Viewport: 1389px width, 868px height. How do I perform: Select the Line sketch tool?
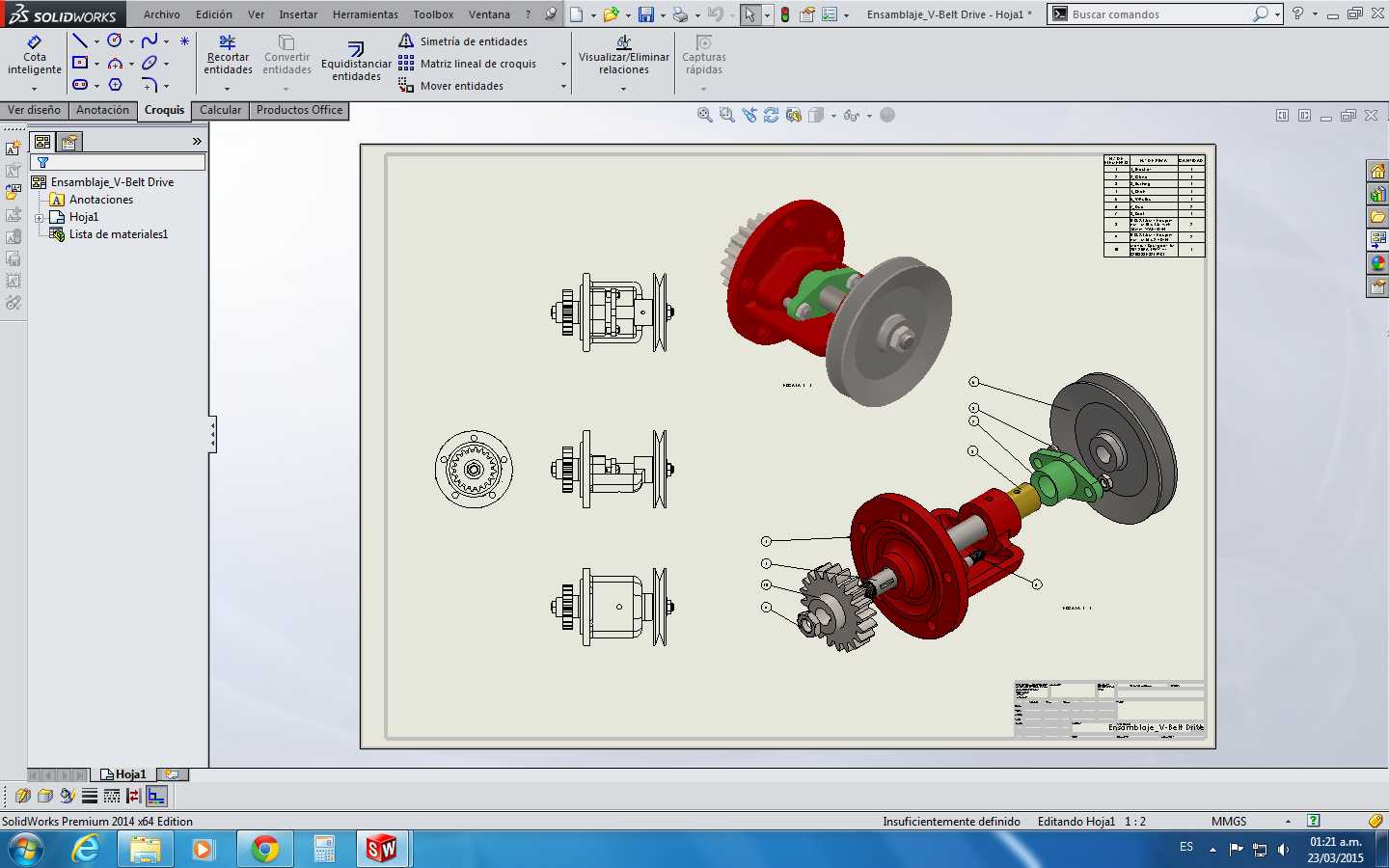pos(80,41)
